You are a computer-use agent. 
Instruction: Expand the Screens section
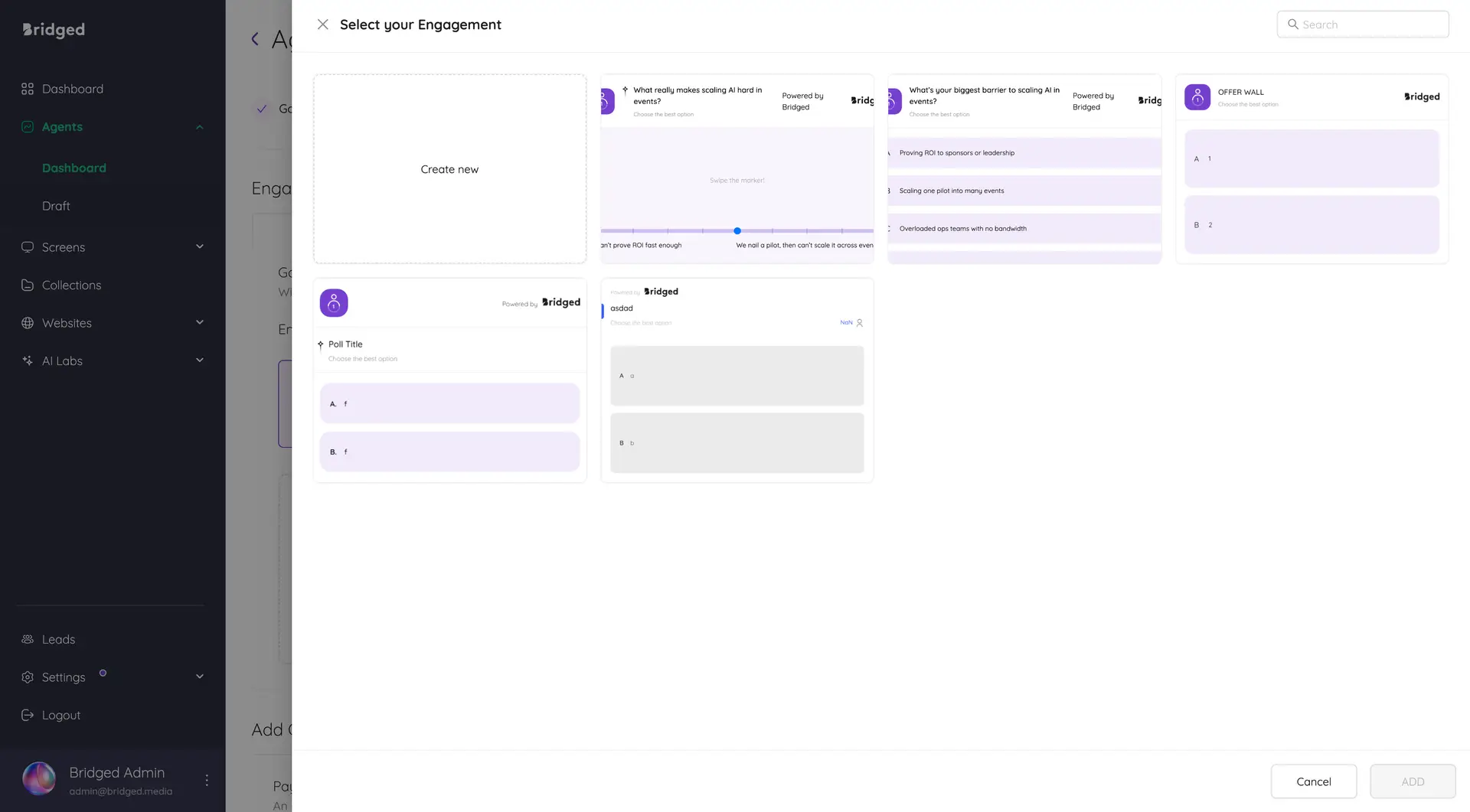199,246
